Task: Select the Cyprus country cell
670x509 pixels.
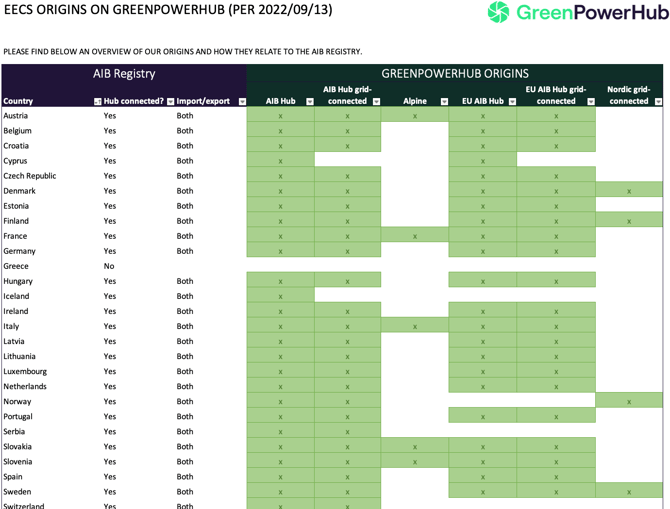Action: coord(15,161)
